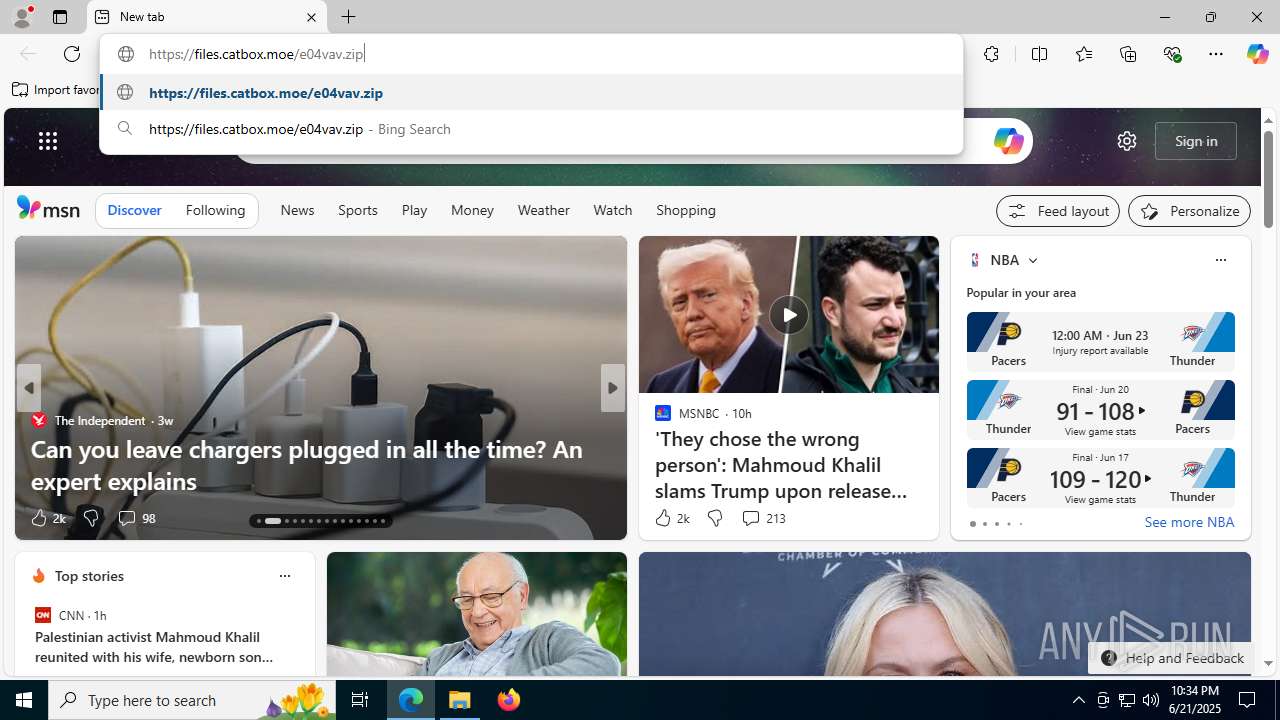Open Firefox from taskbar
The width and height of the screenshot is (1280, 720).
click(x=508, y=700)
